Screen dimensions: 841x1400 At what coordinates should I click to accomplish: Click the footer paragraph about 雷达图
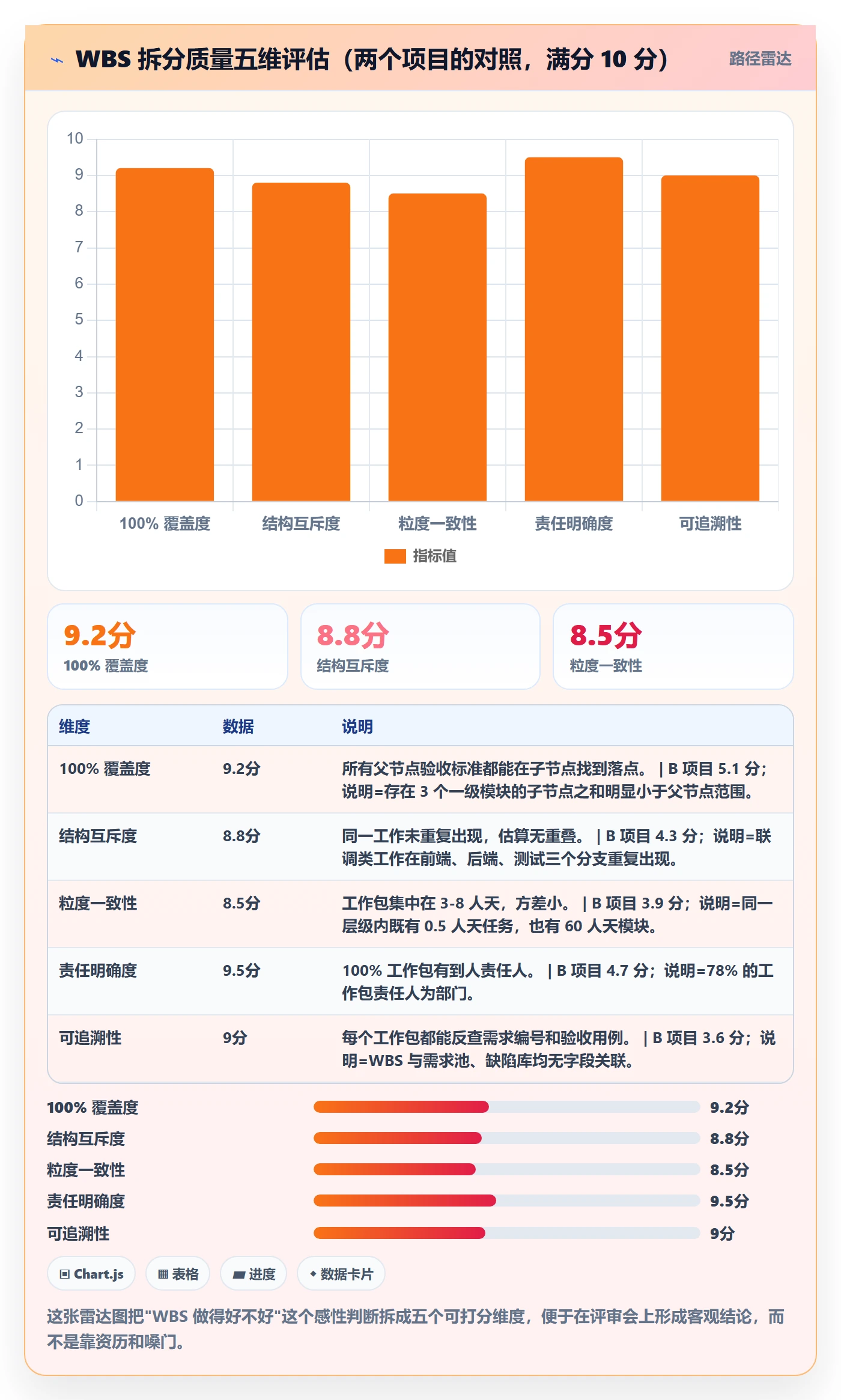pyautogui.click(x=416, y=1329)
